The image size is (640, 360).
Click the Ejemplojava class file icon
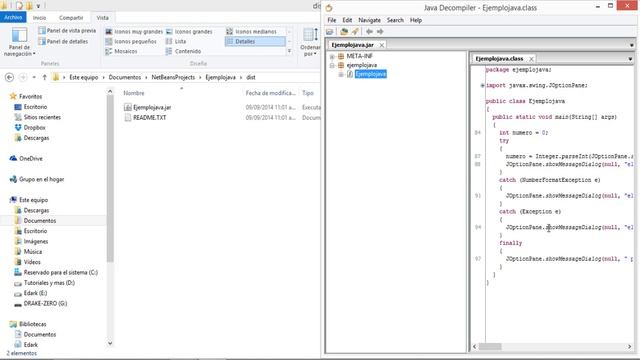tap(350, 74)
